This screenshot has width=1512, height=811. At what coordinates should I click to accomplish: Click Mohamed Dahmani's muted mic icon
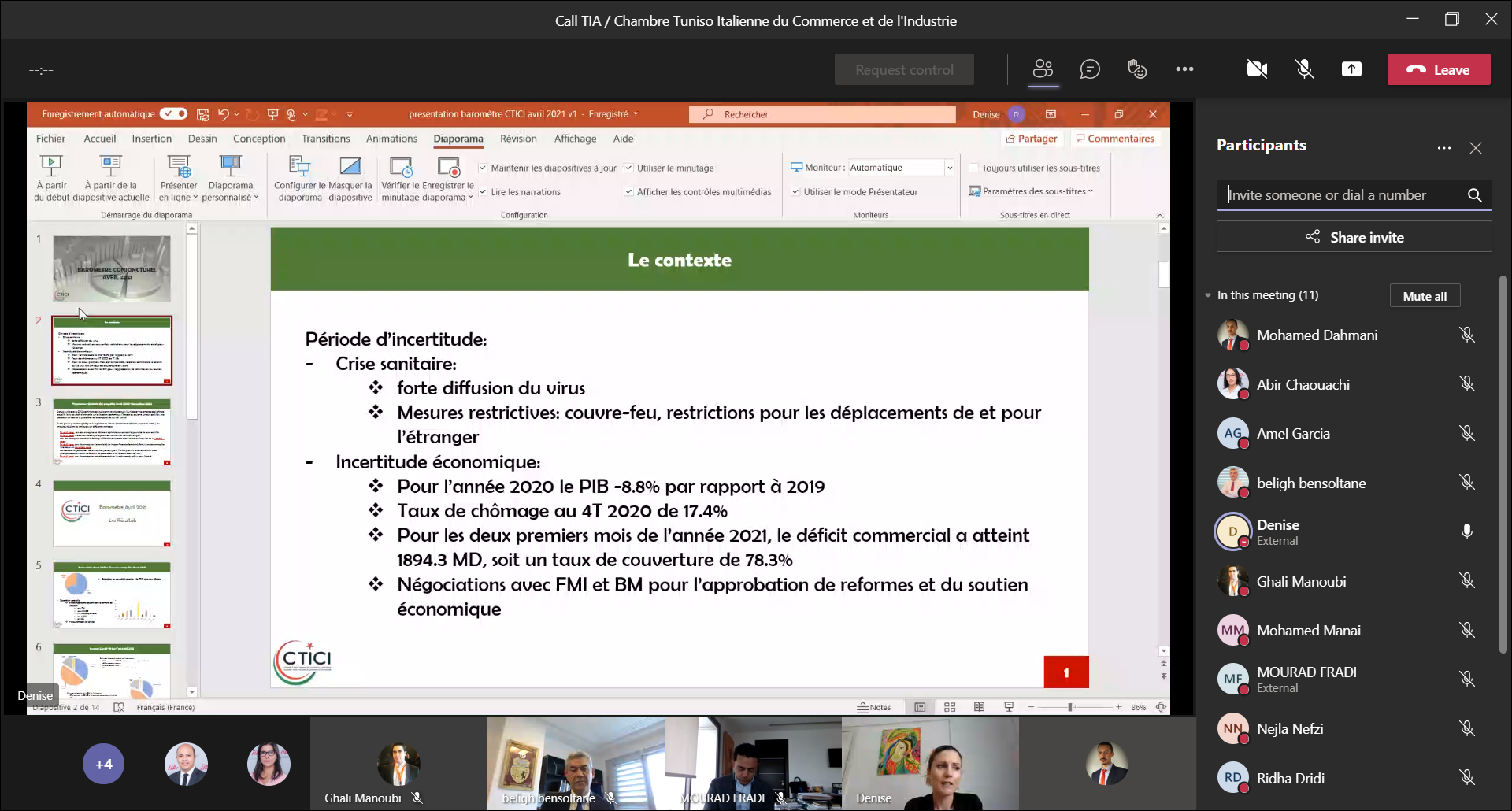click(1466, 335)
